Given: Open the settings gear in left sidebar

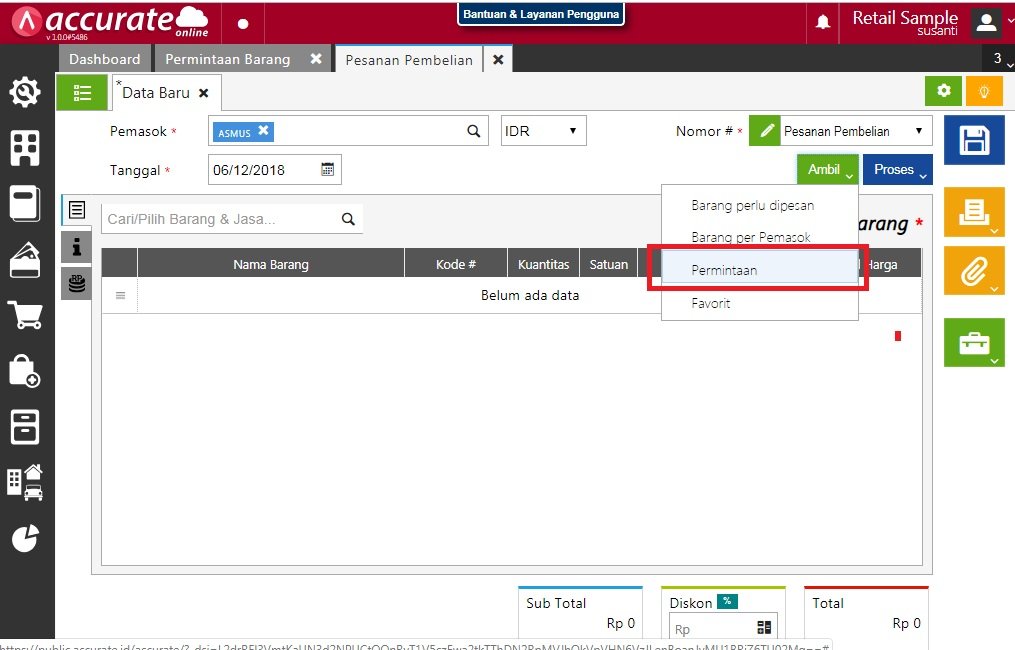Looking at the screenshot, I should 25,93.
